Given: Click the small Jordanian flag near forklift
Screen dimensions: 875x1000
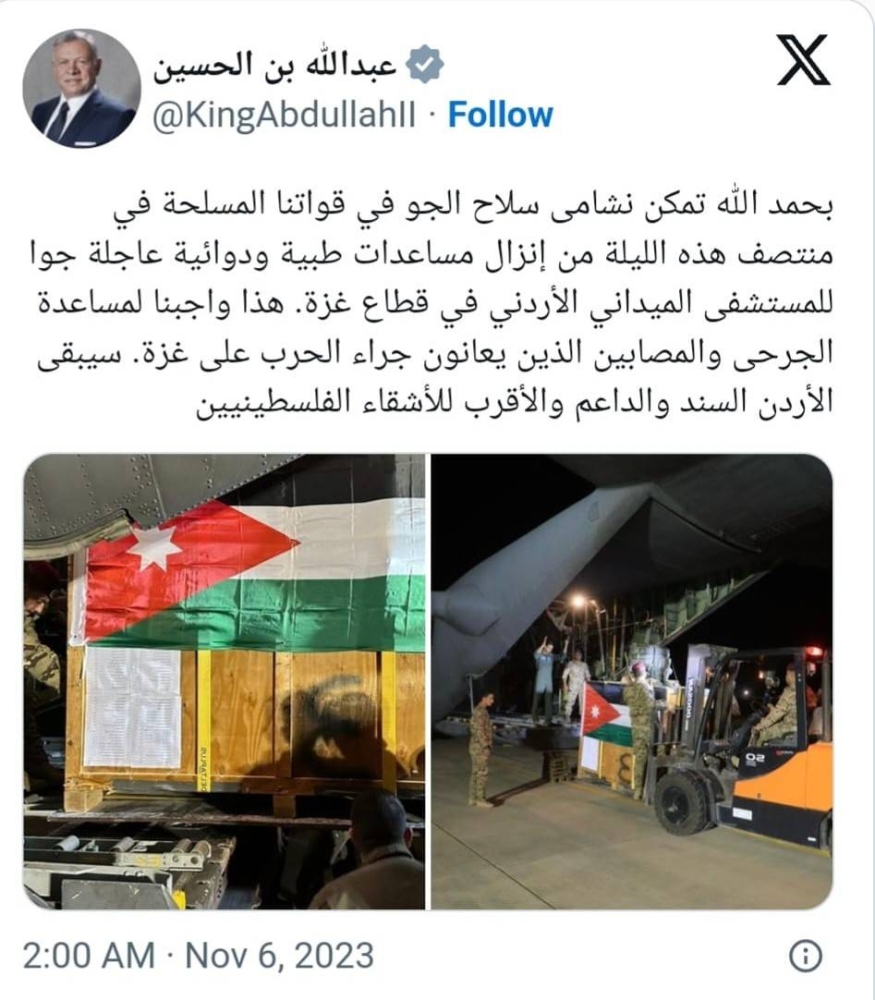Looking at the screenshot, I should pyautogui.click(x=606, y=713).
